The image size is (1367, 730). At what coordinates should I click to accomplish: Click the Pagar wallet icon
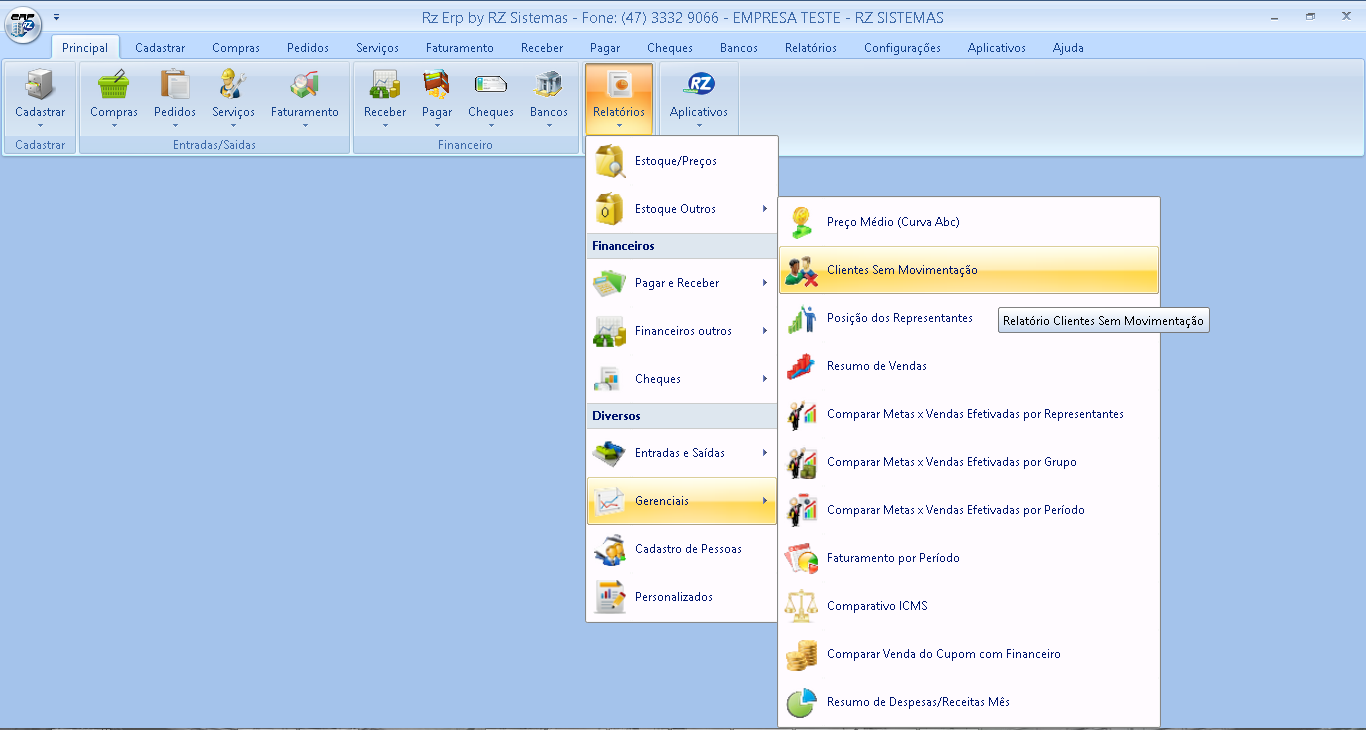437,85
